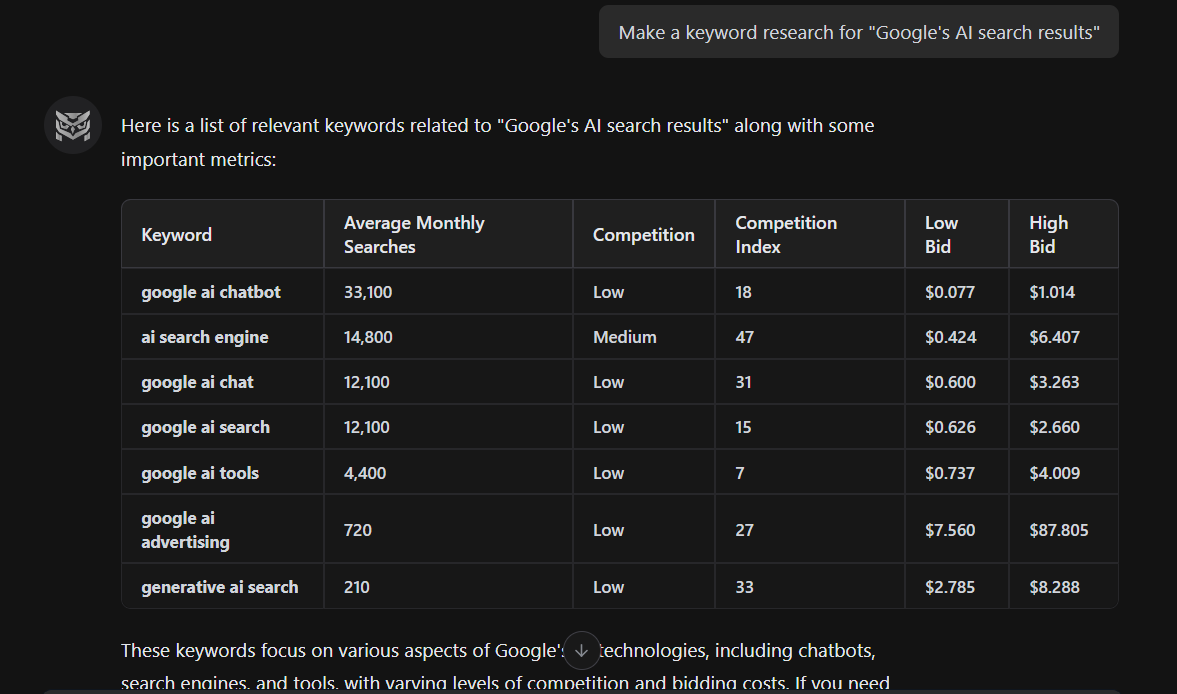Click the scroll-to-bottom arrow icon
This screenshot has height=694, width=1177.
coord(581,650)
